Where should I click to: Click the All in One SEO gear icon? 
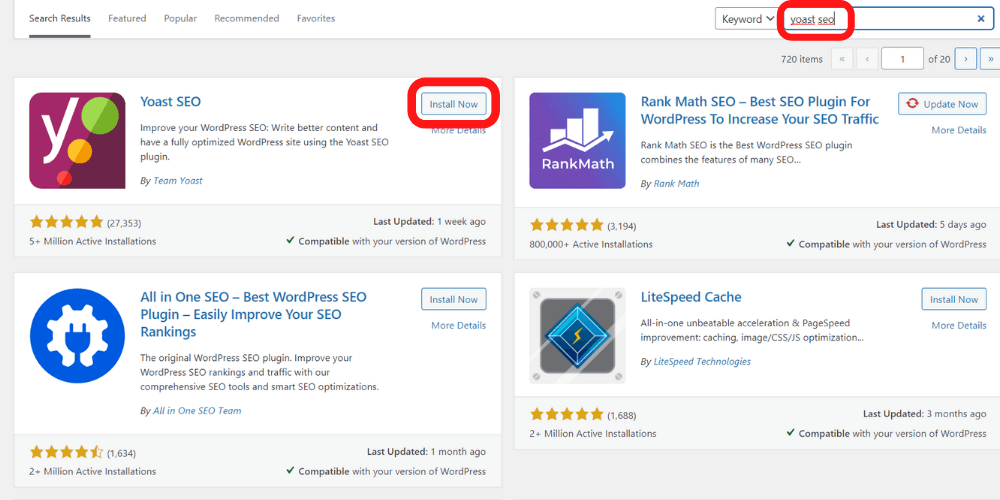(x=77, y=336)
